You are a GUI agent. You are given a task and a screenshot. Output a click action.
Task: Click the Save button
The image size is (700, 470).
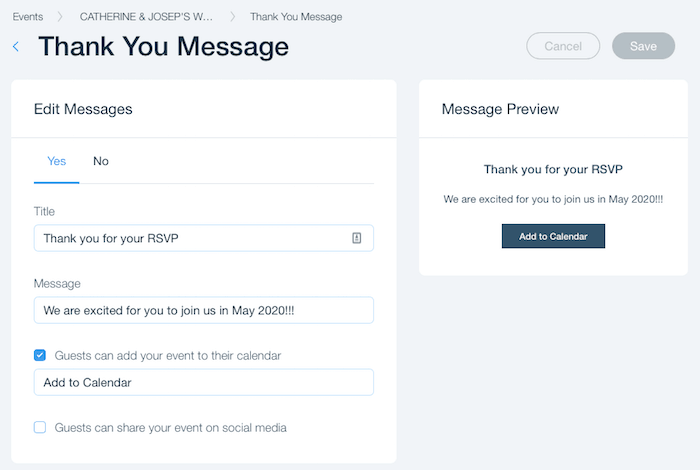(x=643, y=46)
